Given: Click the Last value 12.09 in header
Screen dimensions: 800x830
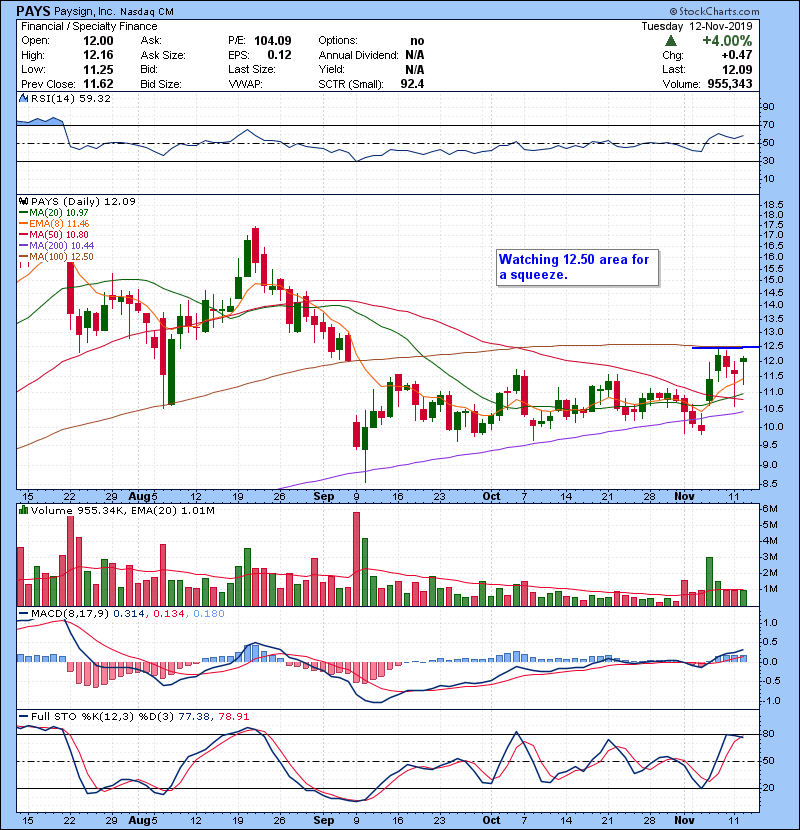Looking at the screenshot, I should [x=737, y=69].
